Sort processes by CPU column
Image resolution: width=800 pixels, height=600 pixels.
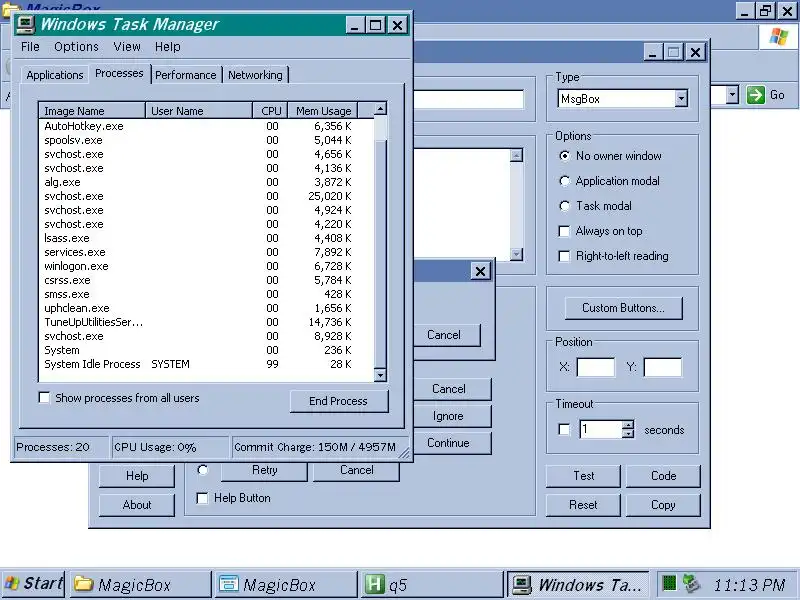270,111
